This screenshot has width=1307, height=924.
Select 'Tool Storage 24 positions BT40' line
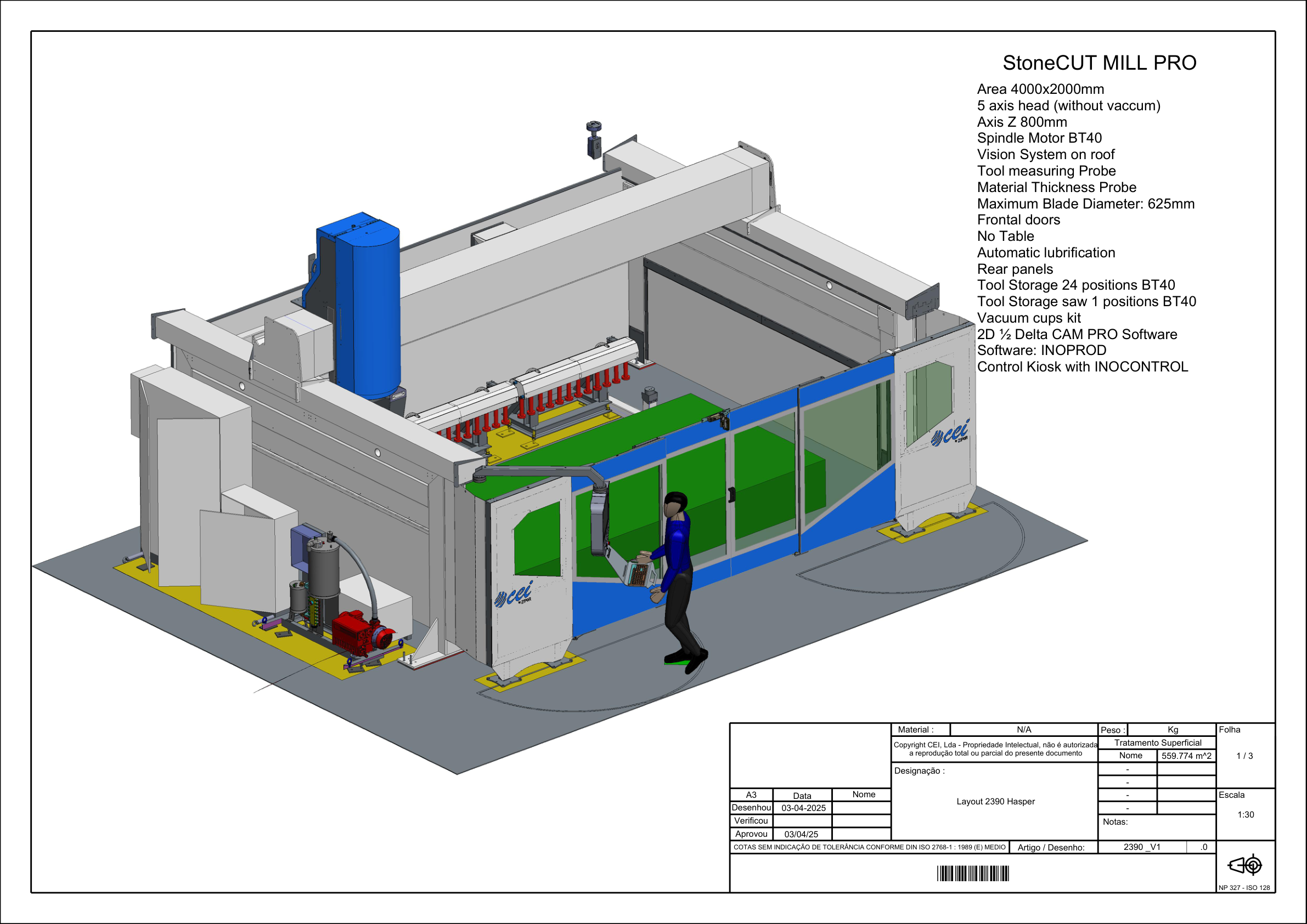click(x=1075, y=285)
